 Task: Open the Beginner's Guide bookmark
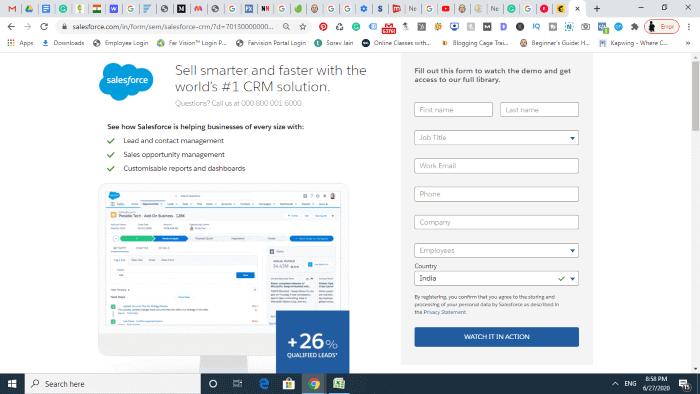point(555,43)
